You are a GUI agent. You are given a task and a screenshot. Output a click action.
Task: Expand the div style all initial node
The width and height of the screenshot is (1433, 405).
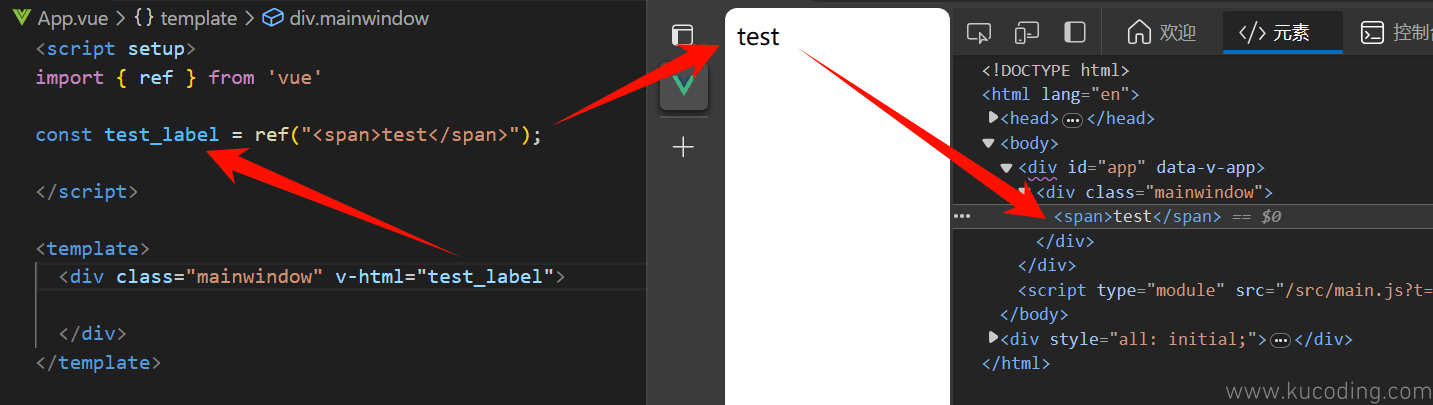click(993, 338)
